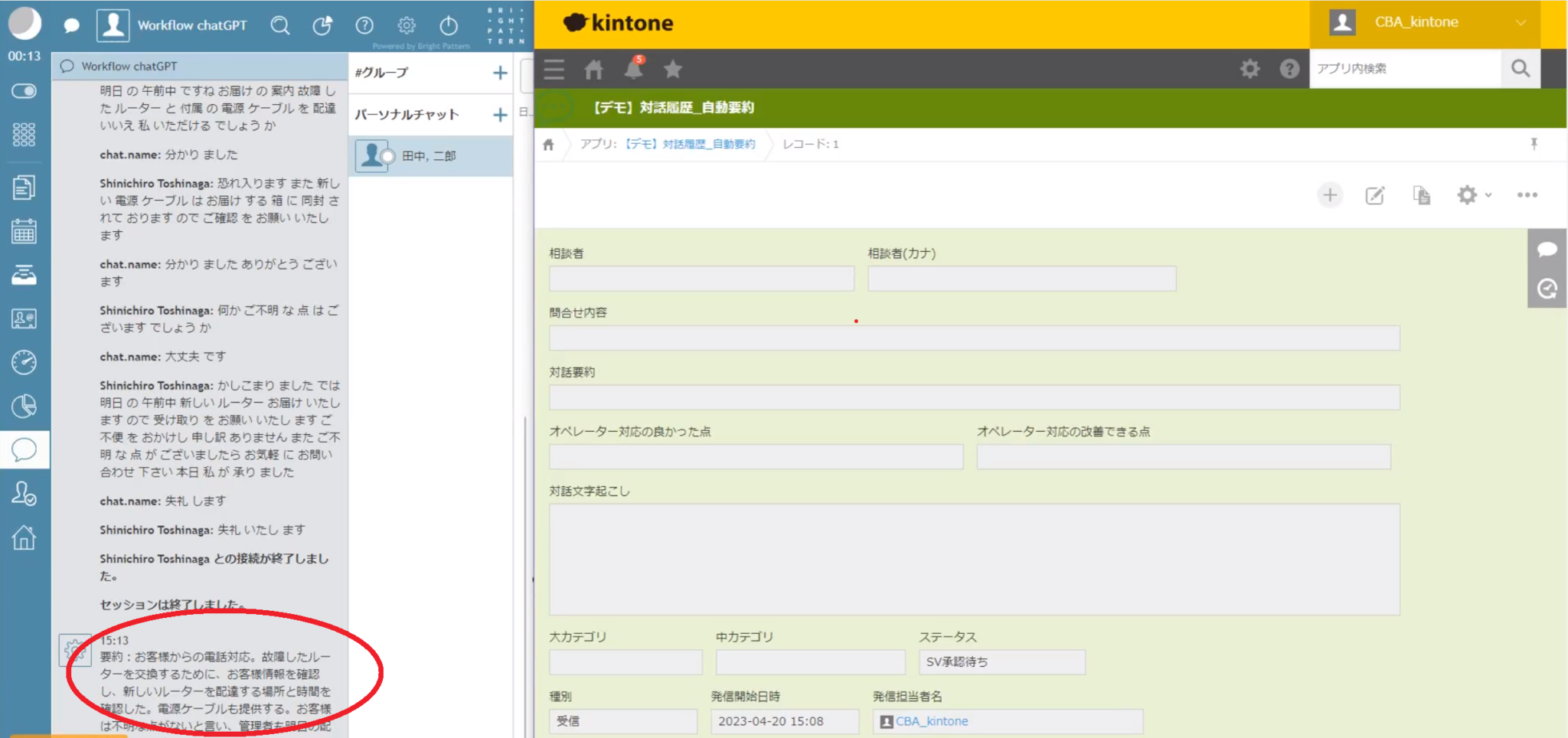Open the kintone notifications bell
Viewport: 1568px width, 738px height.
[x=633, y=69]
